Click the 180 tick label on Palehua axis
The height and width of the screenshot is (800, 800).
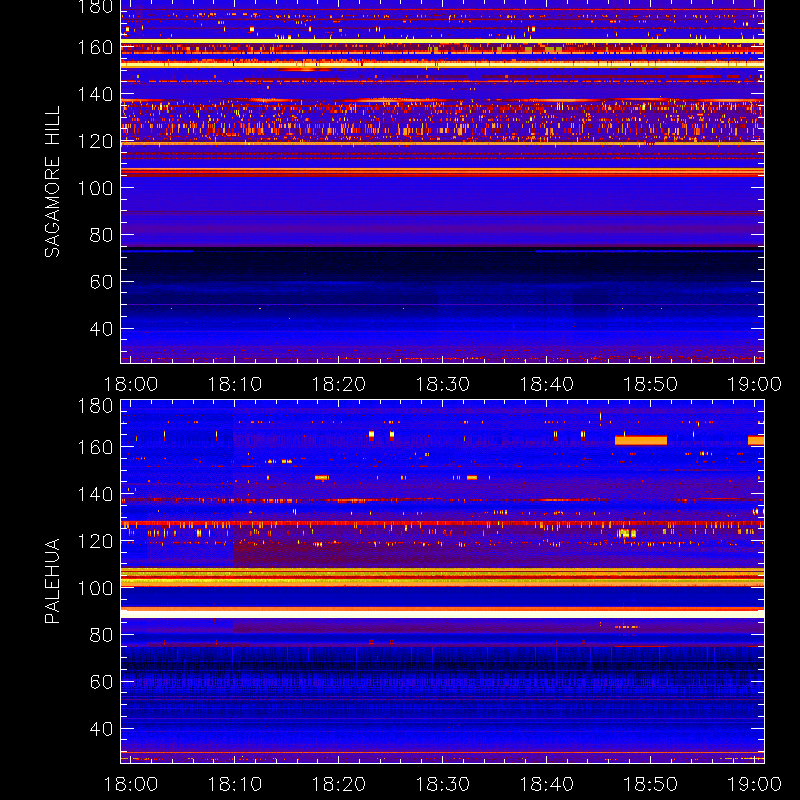click(95, 406)
